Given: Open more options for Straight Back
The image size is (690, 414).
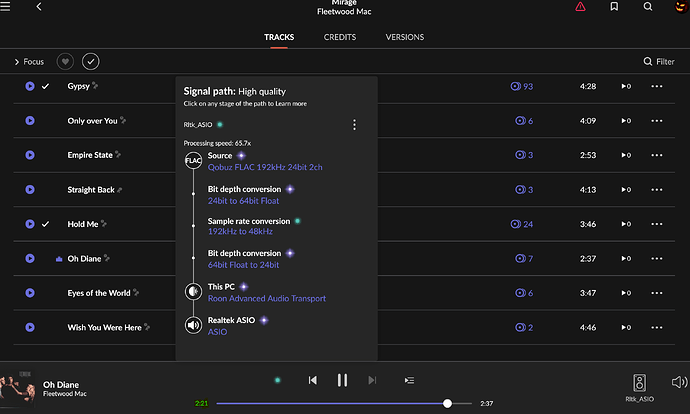Looking at the screenshot, I should [x=657, y=190].
